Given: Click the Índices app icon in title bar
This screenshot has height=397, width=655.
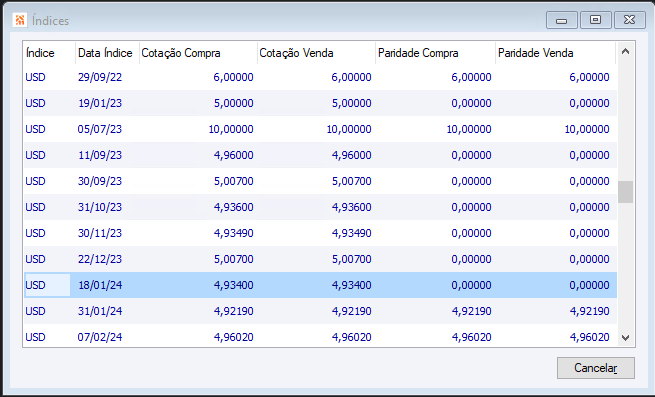Looking at the screenshot, I should (20, 20).
